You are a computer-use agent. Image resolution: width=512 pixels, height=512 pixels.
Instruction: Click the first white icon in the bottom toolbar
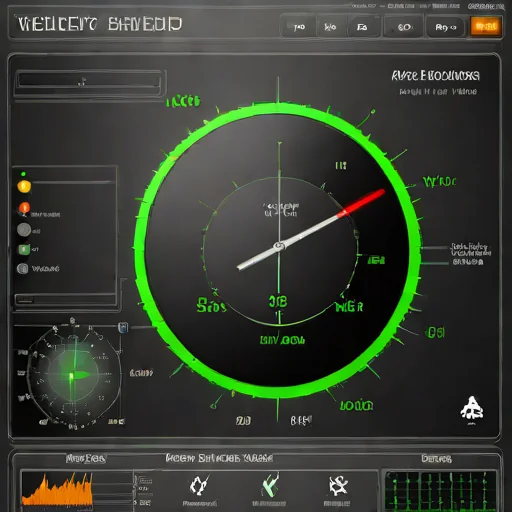point(199,485)
